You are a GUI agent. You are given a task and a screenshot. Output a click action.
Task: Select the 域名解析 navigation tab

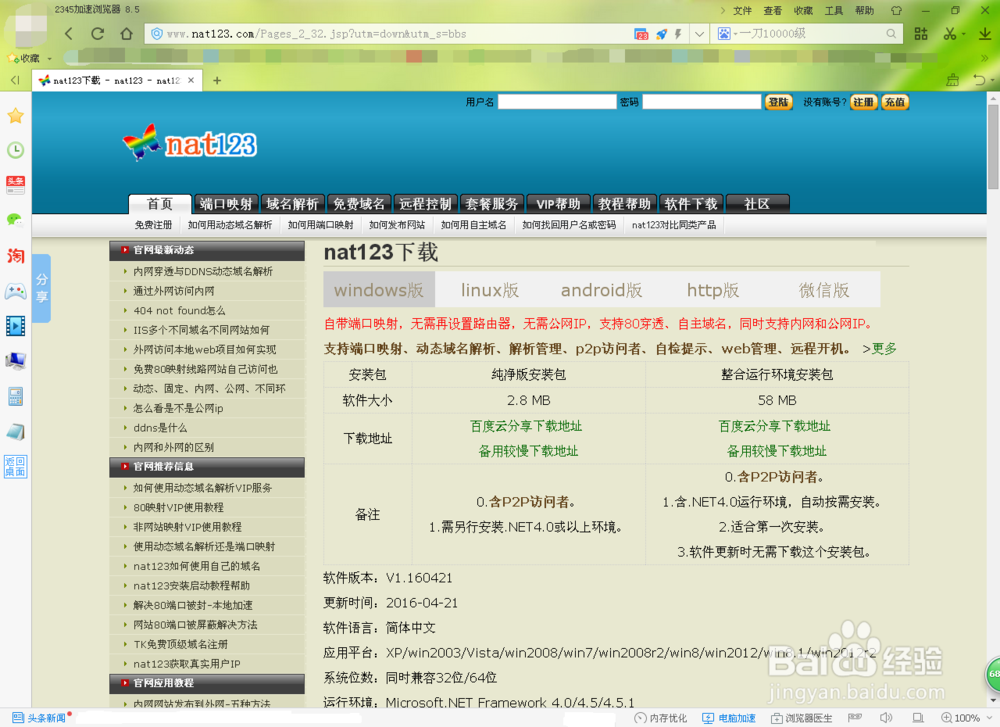click(292, 204)
